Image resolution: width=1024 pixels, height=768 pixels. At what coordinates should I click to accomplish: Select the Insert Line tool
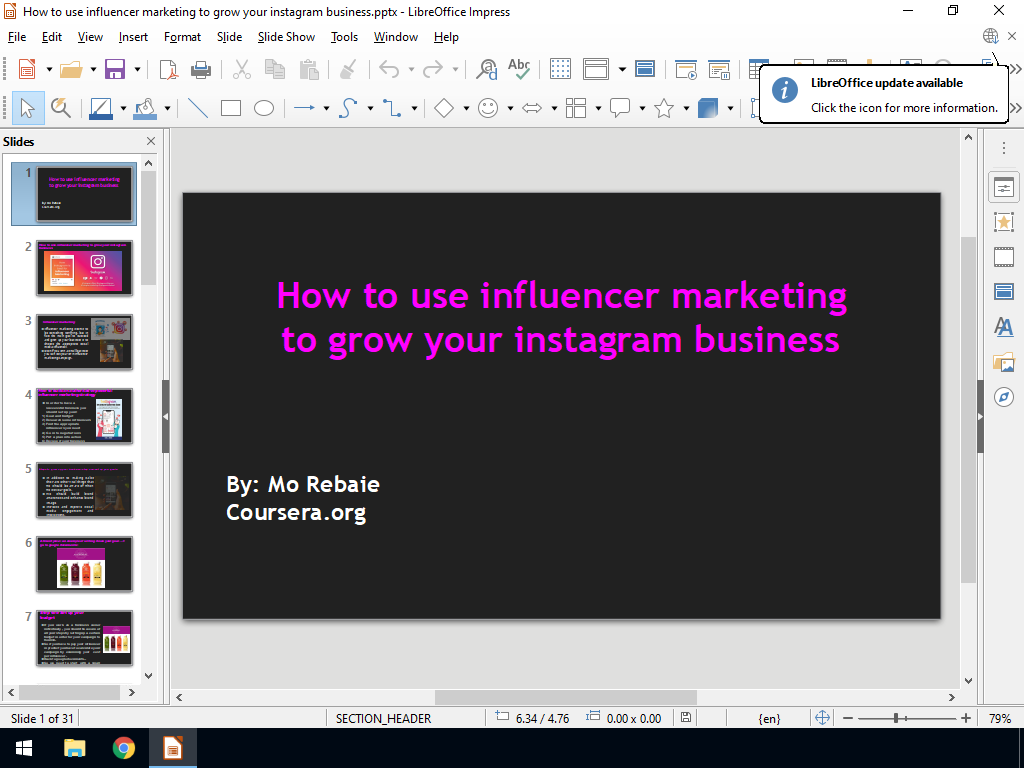[198, 108]
